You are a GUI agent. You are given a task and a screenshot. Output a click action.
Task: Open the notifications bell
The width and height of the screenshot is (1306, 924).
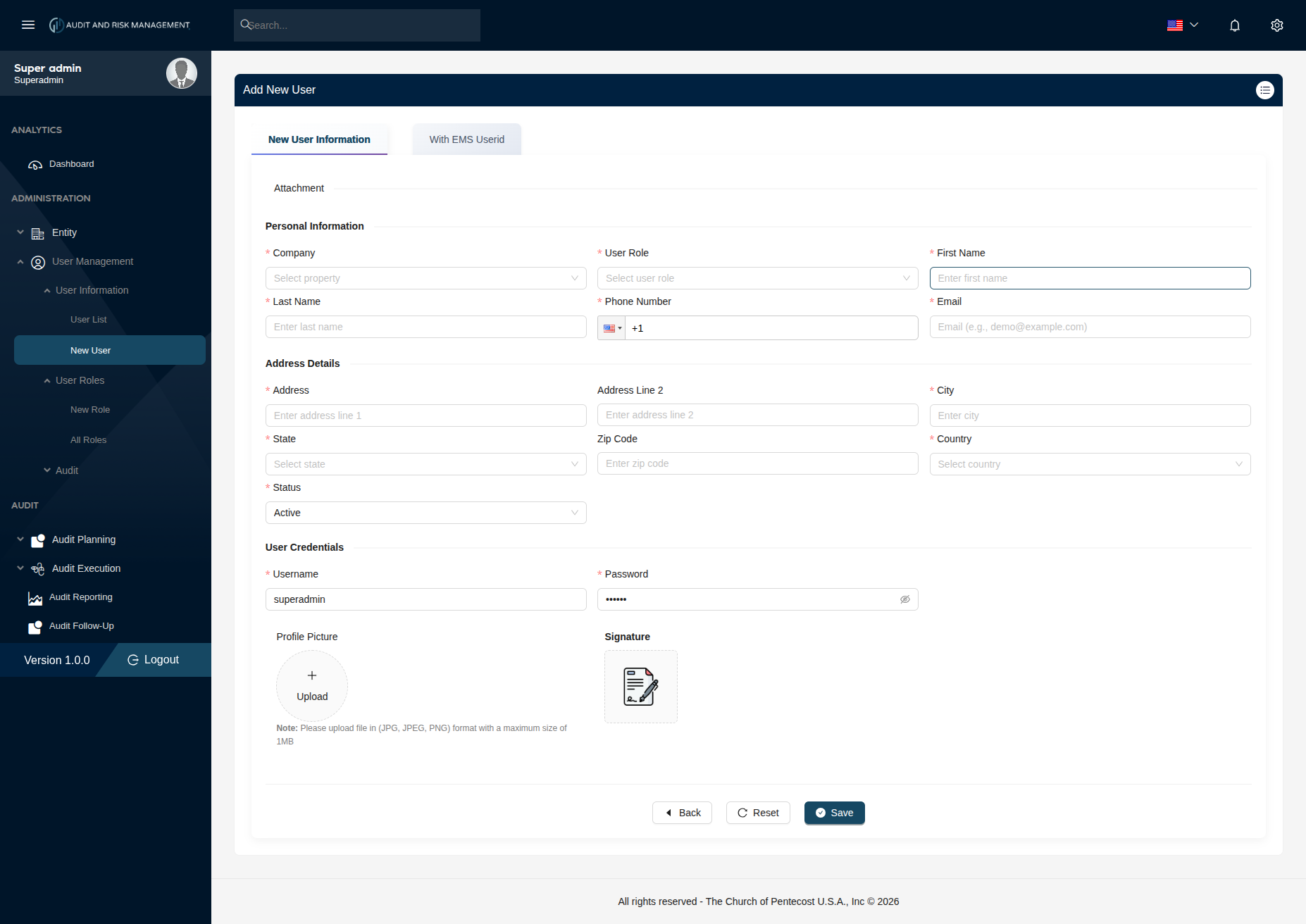pos(1235,25)
